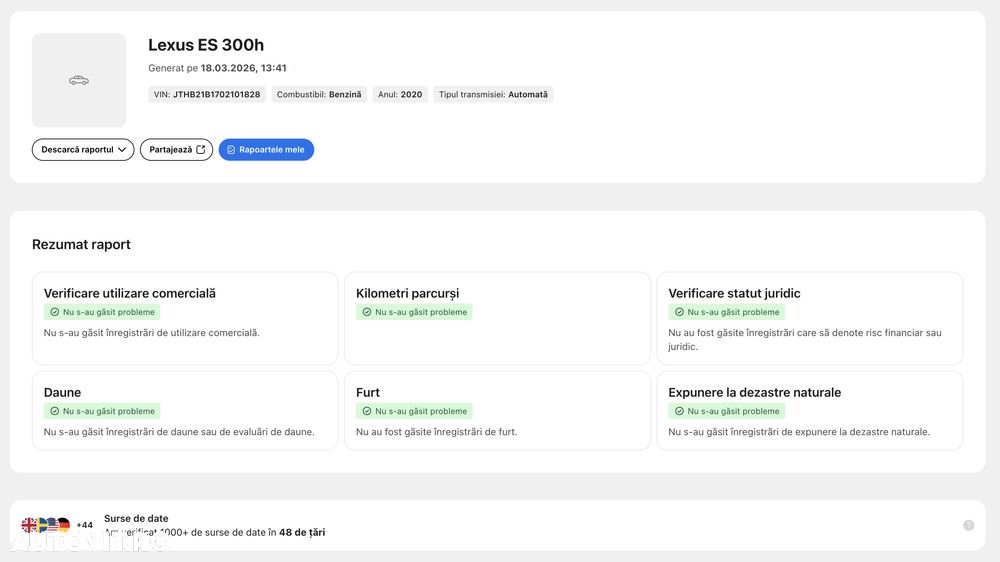
Task: Click the document icon in Rapoartele mele
Action: 231,150
